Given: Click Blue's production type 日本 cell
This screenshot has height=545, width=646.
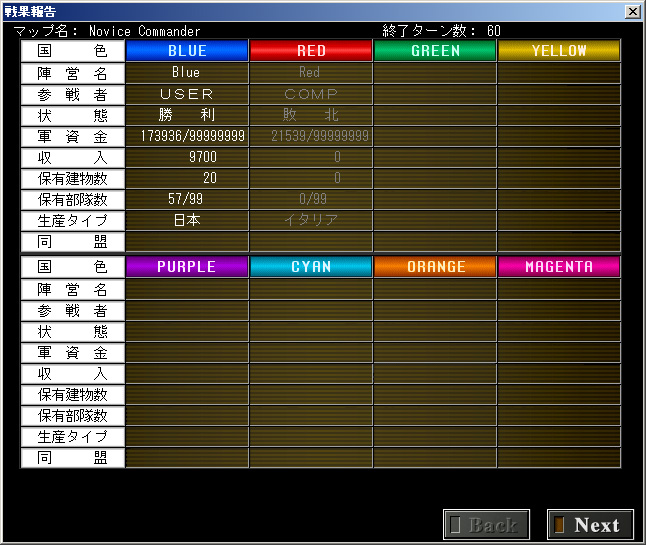Looking at the screenshot, I should [187, 220].
